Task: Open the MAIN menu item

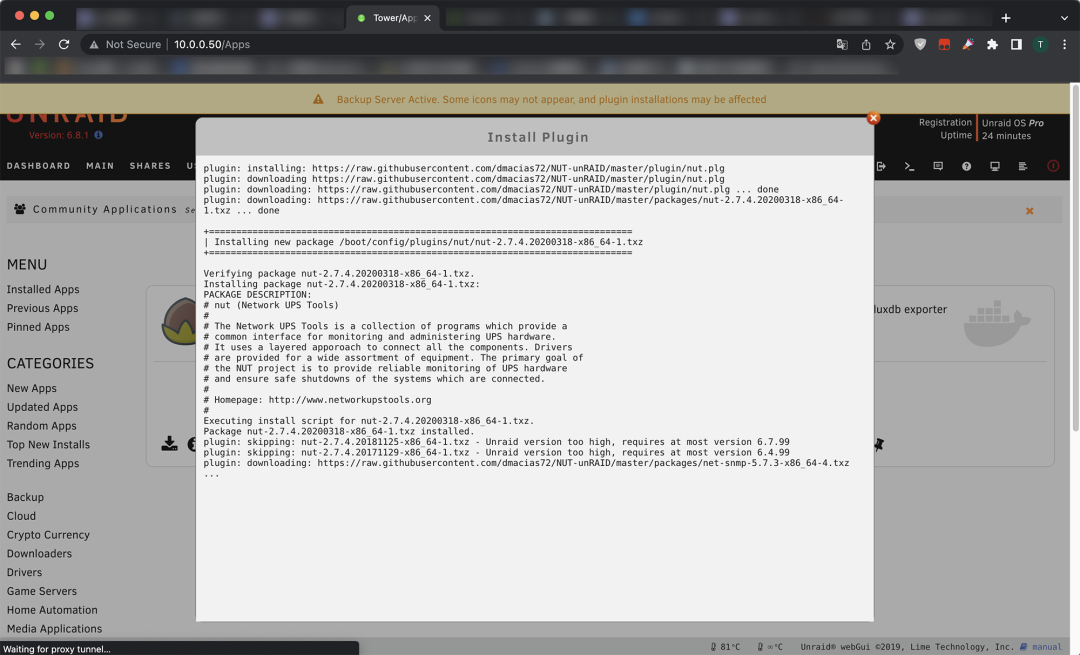Action: pos(100,166)
